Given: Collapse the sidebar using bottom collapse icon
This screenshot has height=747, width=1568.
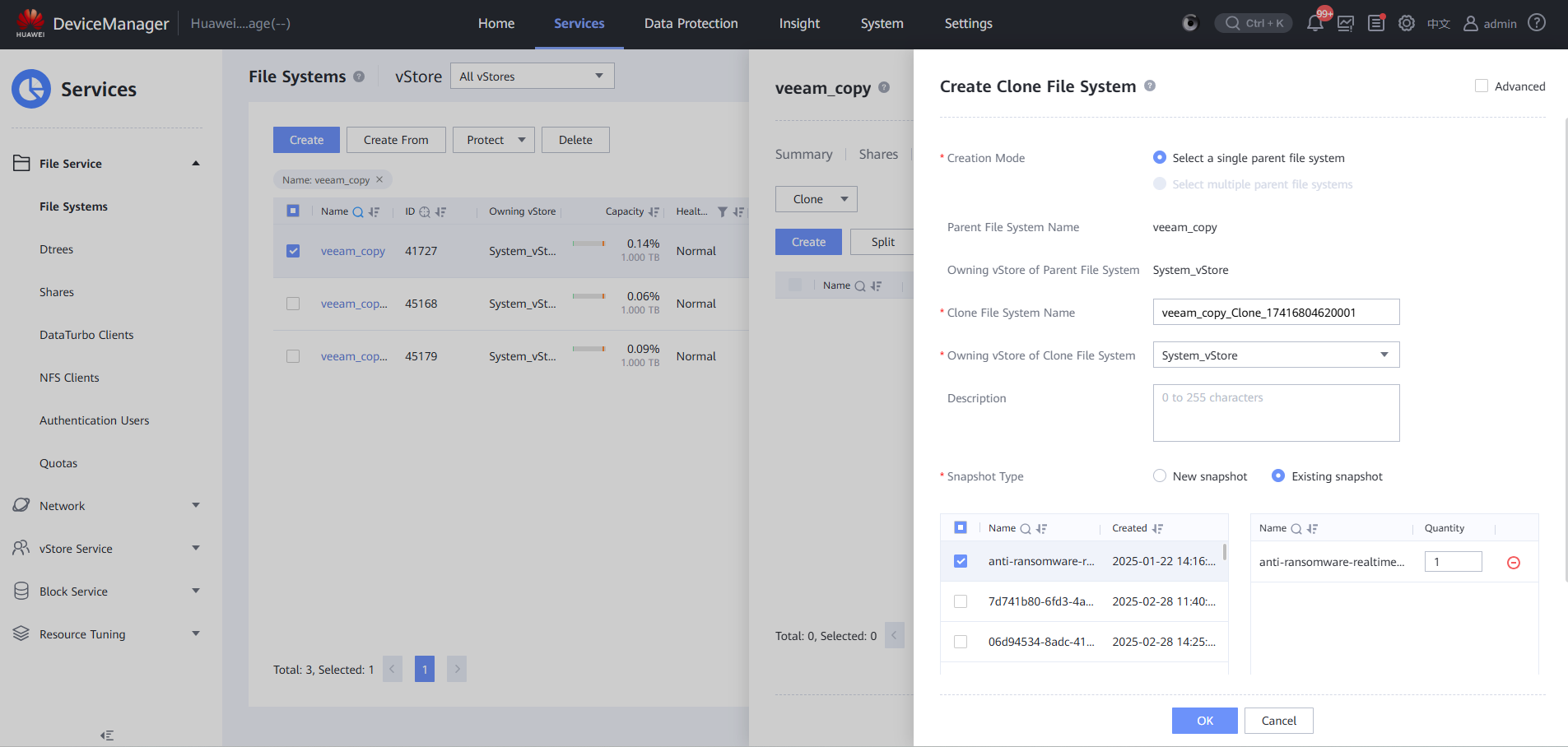Looking at the screenshot, I should (107, 735).
